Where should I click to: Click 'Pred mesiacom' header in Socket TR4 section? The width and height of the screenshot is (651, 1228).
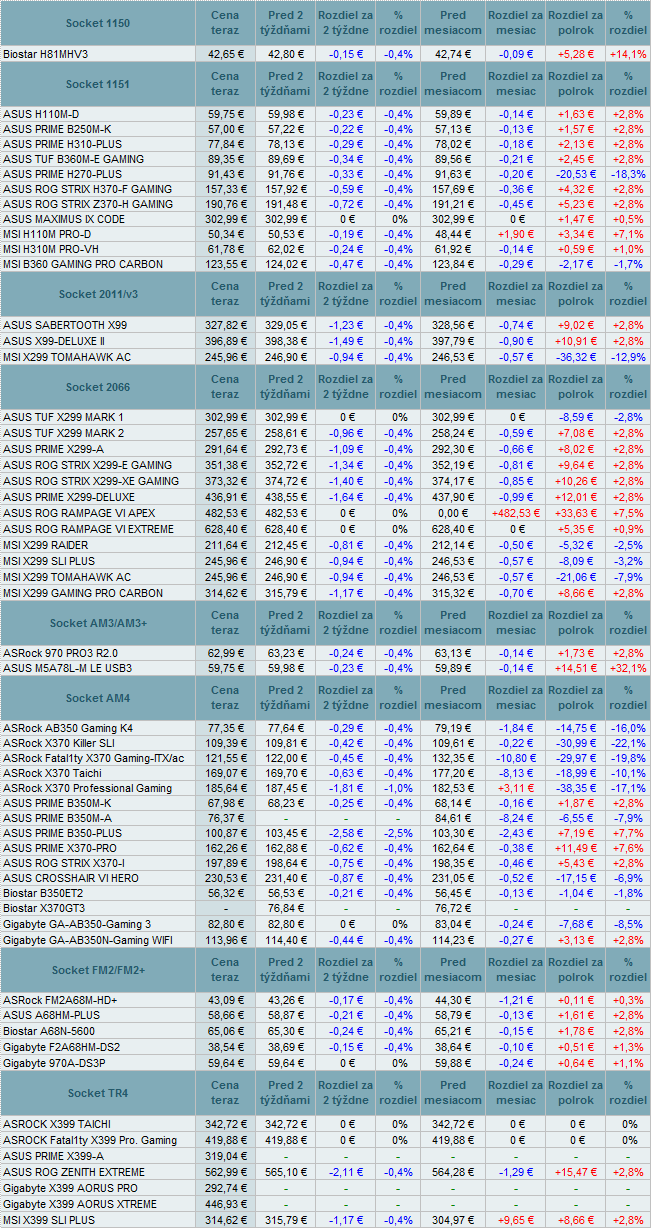click(x=452, y=1092)
